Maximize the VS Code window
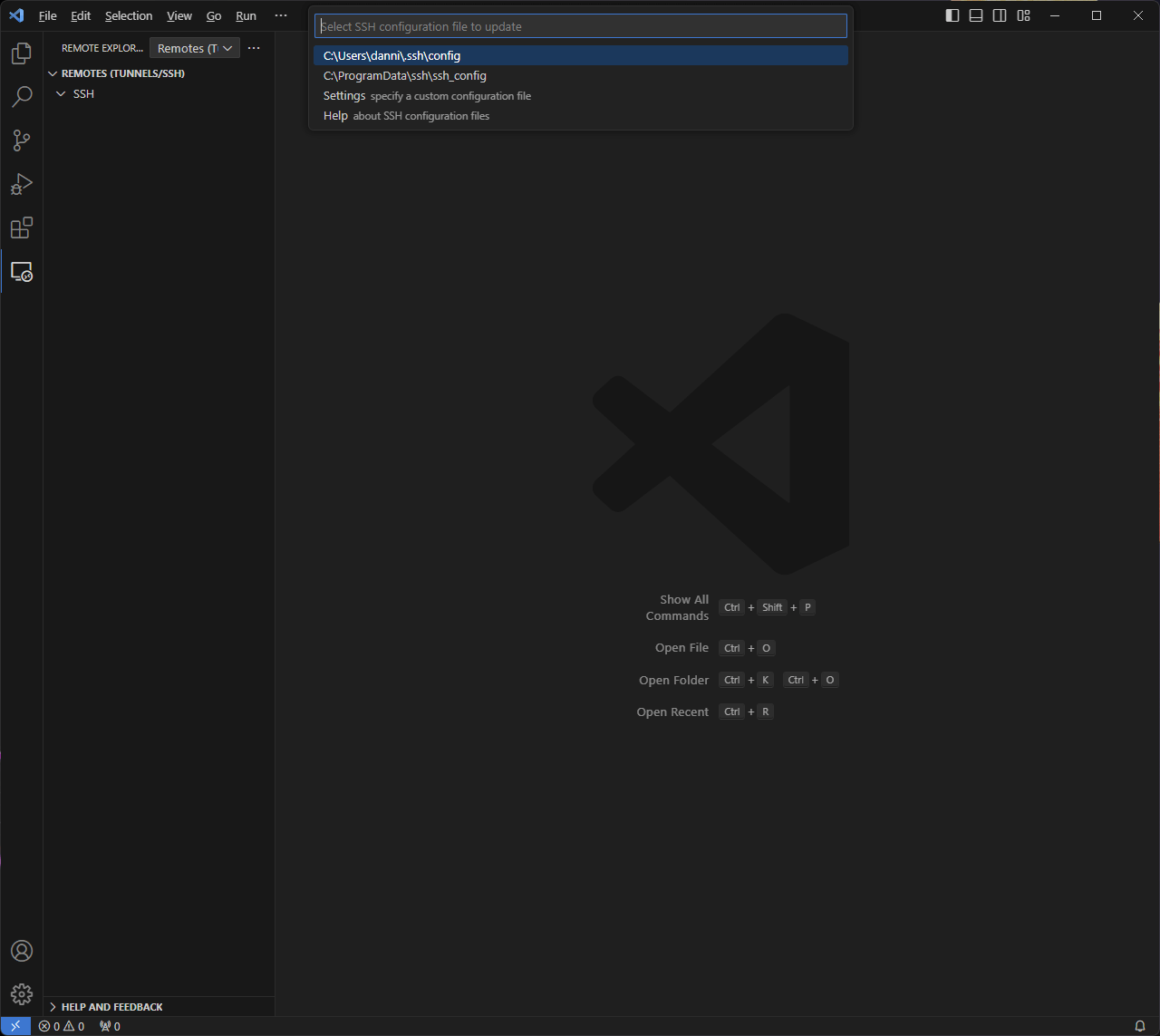The image size is (1160, 1036). [x=1097, y=15]
